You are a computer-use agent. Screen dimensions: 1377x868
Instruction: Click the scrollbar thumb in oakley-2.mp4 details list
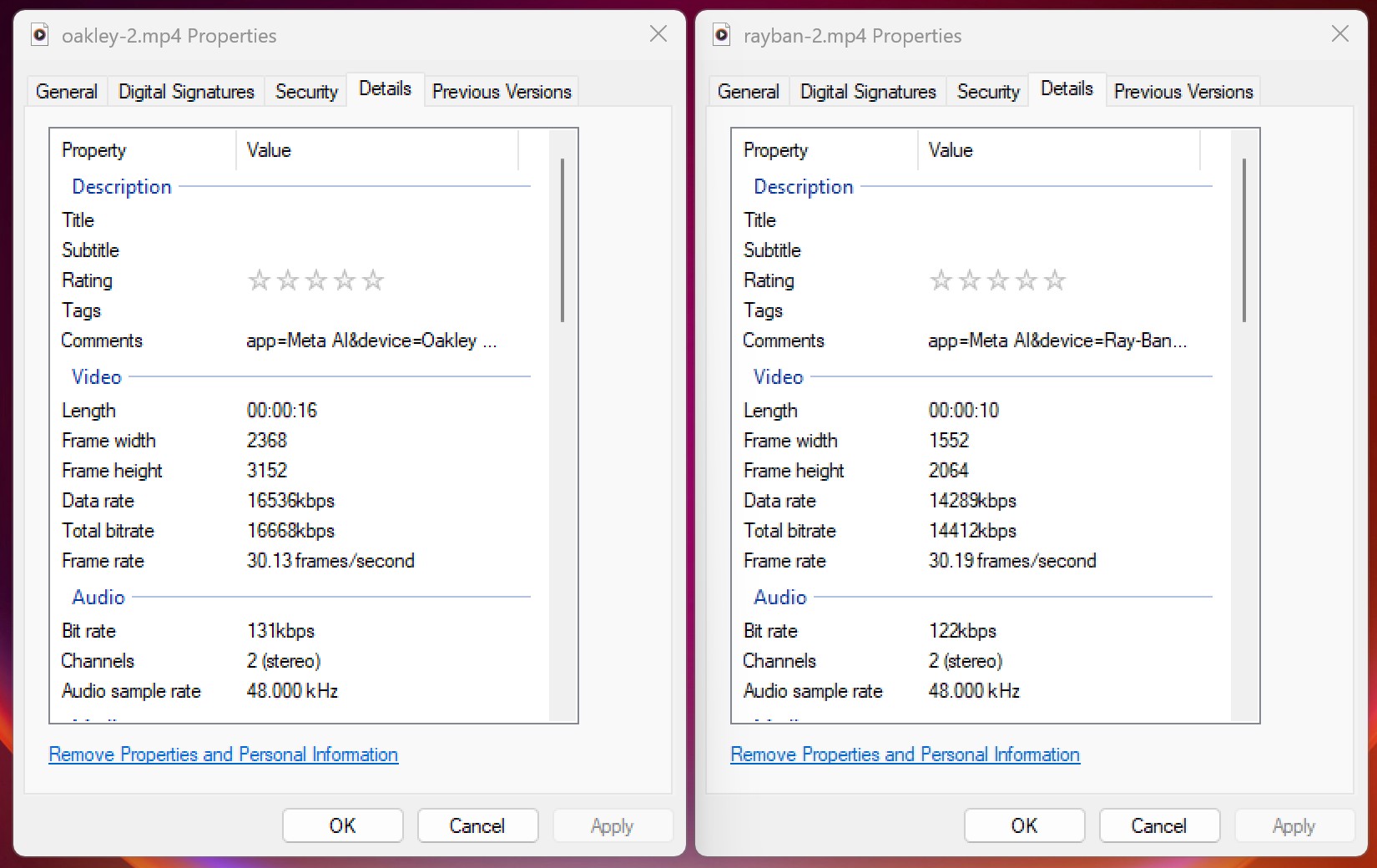tap(562, 240)
